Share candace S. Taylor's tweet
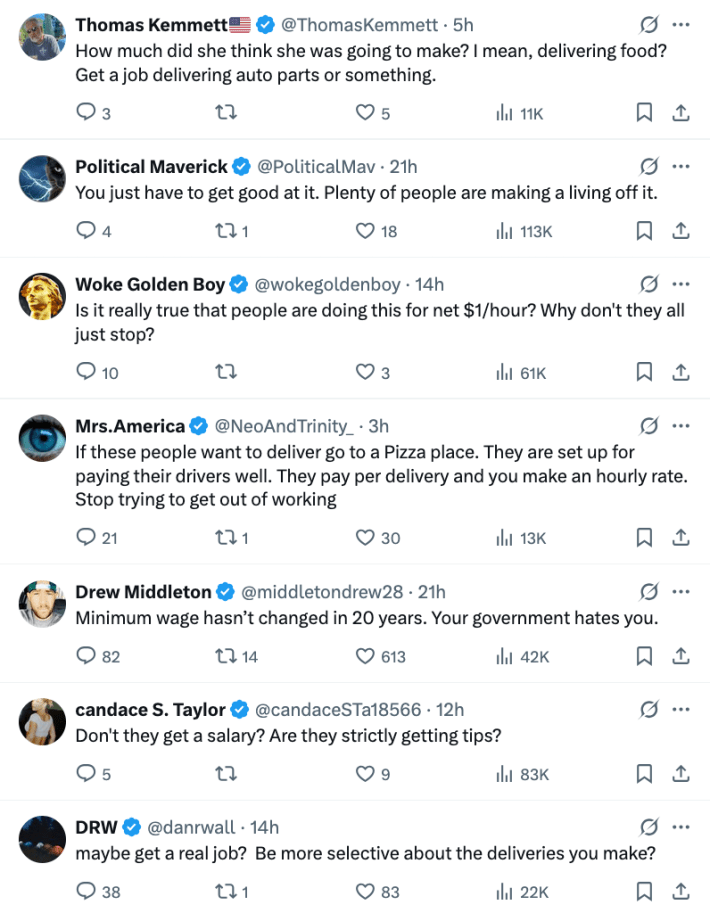This screenshot has width=710, height=913. pos(680,773)
